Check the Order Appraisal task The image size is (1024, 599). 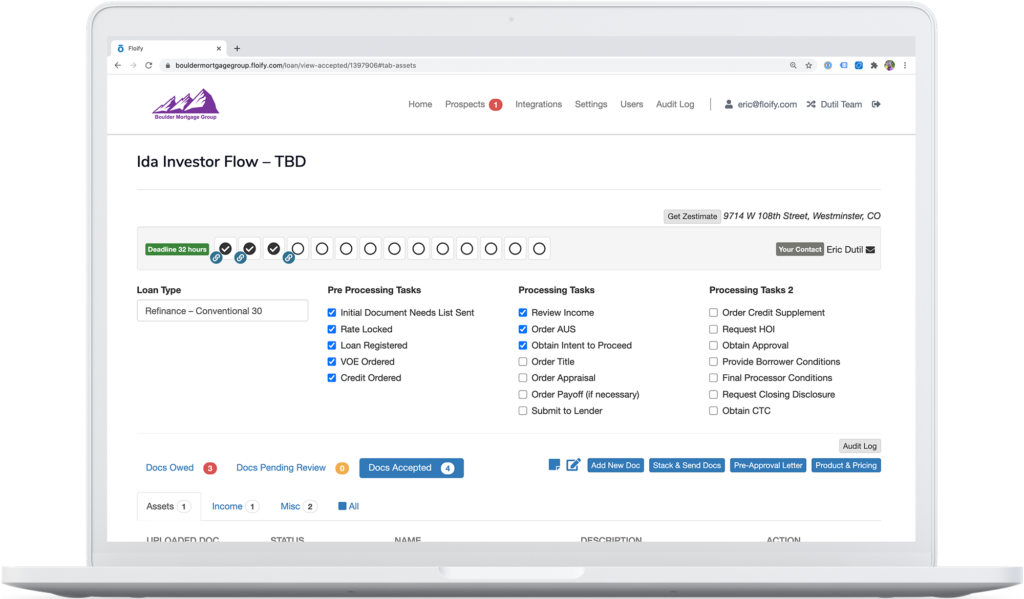(x=522, y=378)
